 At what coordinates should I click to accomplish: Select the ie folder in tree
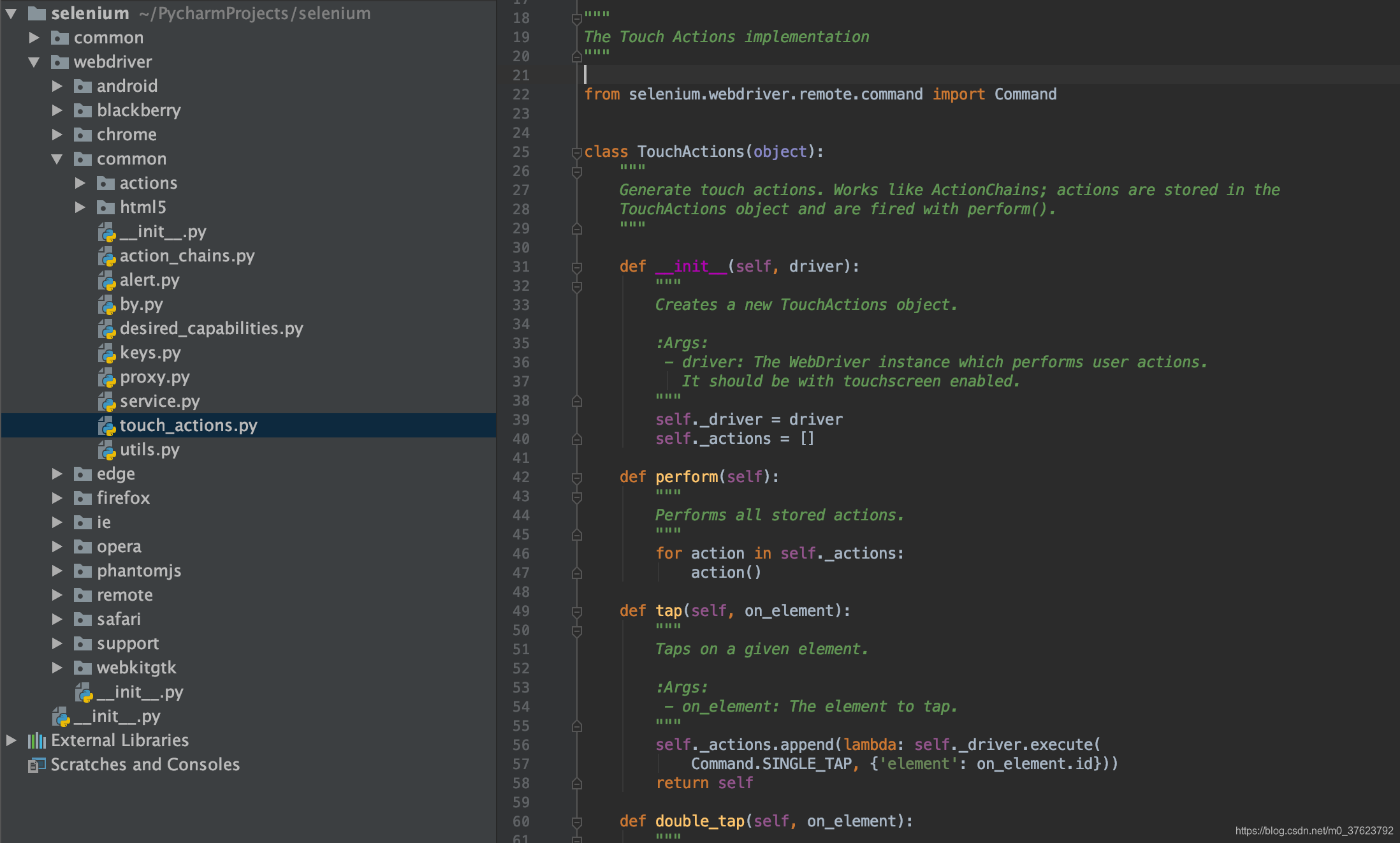104,522
